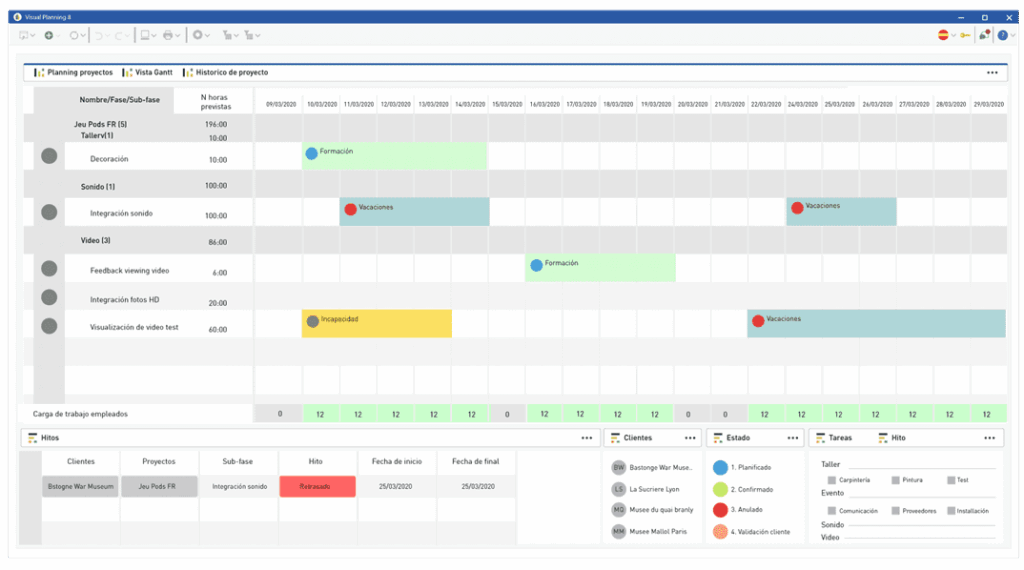Open dropdown arrow next to language flag
Image resolution: width=1024 pixels, height=570 pixels.
[953, 36]
